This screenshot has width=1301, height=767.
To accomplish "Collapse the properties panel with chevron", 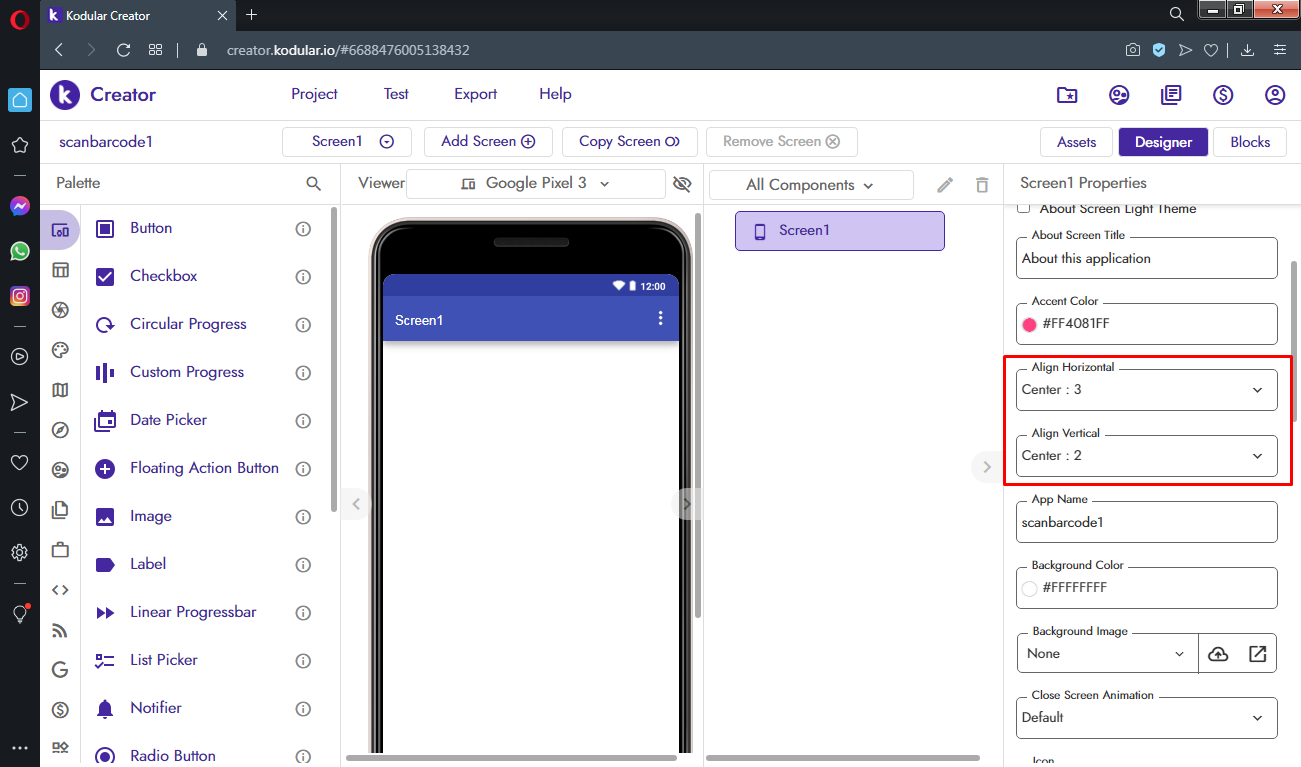I will tap(986, 467).
